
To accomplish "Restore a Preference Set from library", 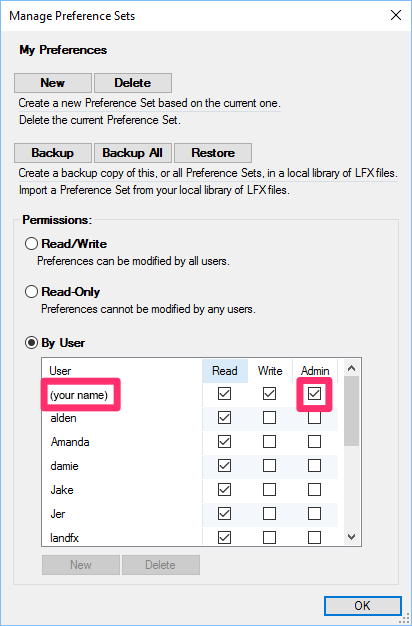I will point(213,153).
